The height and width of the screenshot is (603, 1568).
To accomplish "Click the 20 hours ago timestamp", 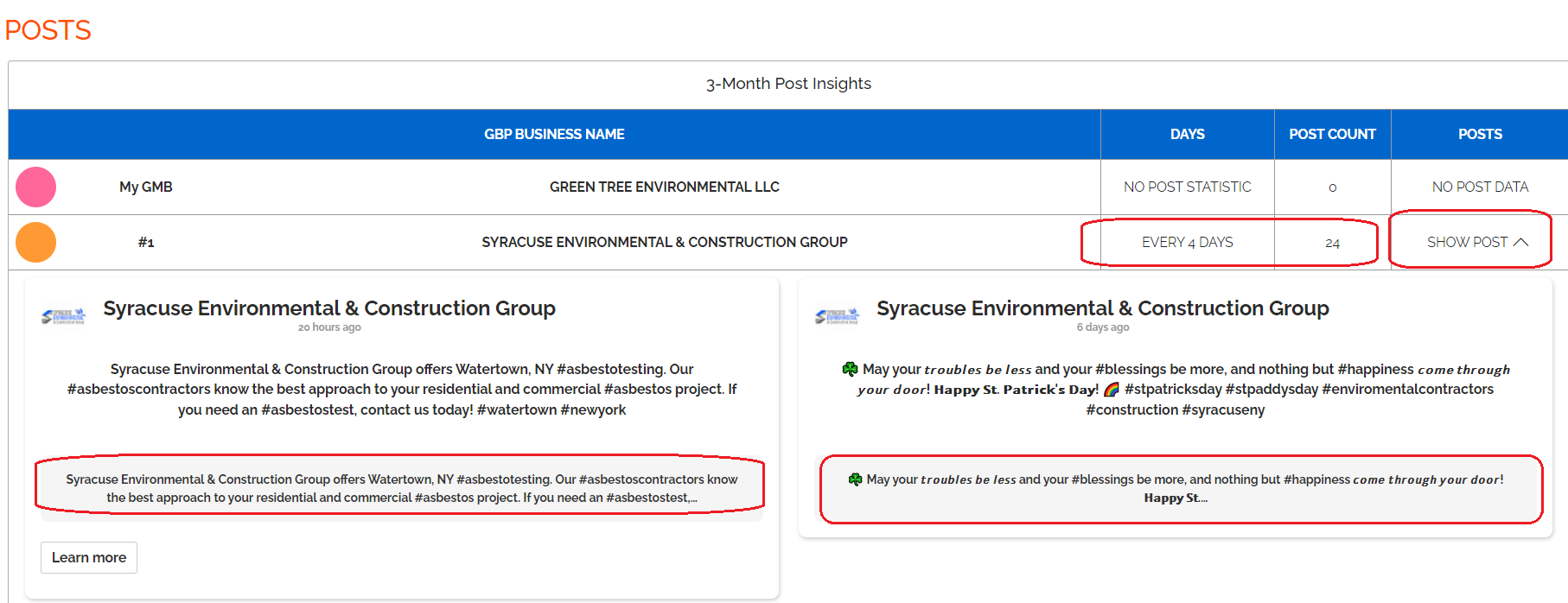I will point(329,327).
